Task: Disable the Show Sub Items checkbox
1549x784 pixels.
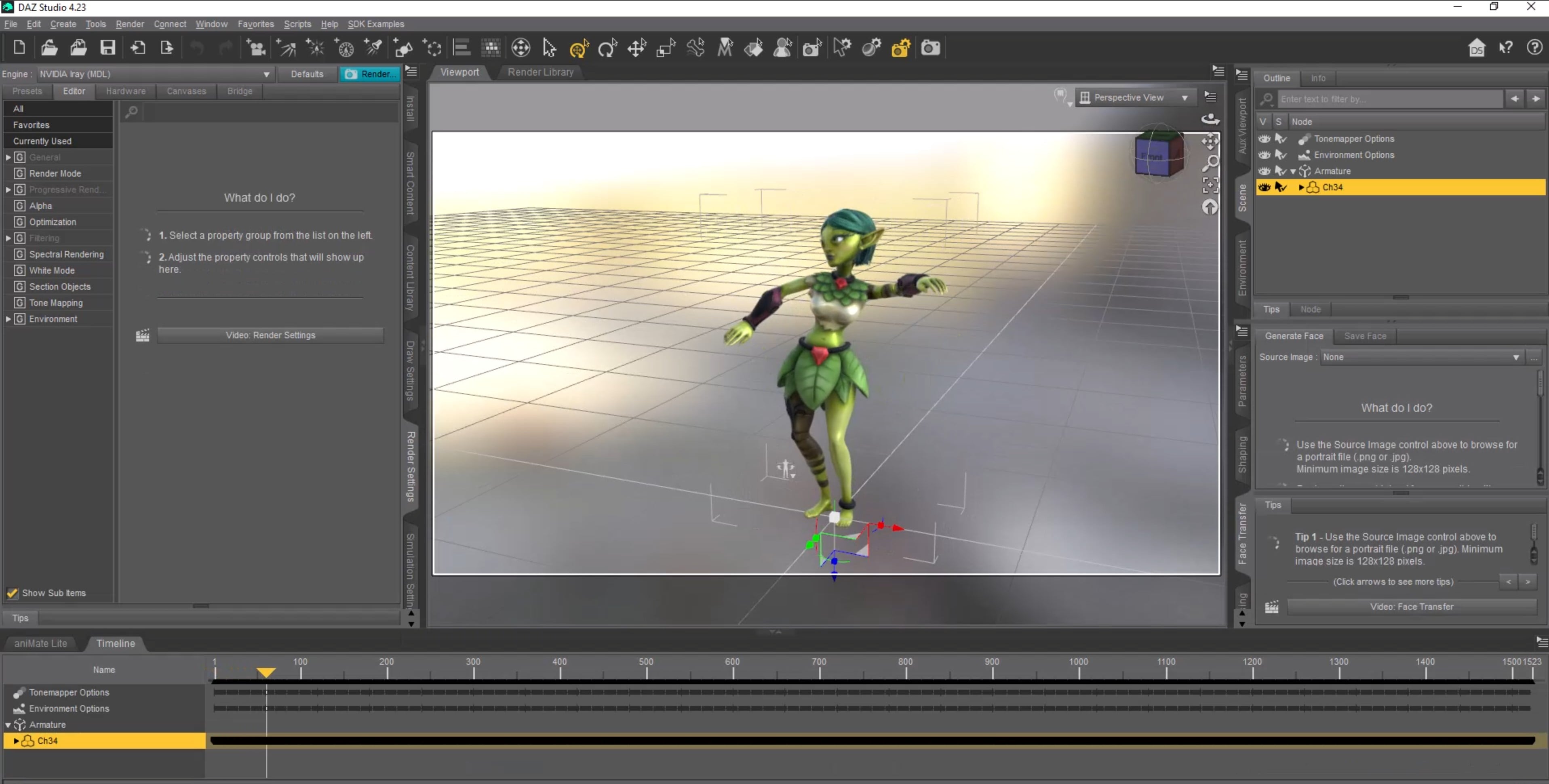Action: (x=13, y=593)
